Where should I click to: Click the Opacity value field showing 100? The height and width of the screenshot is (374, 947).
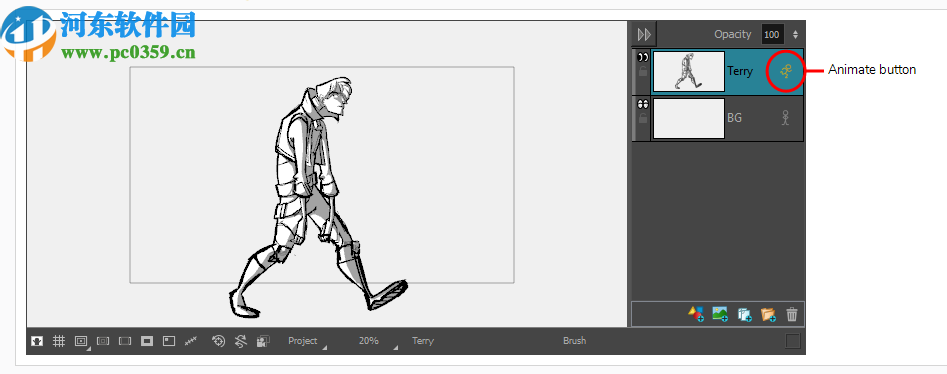pos(772,34)
